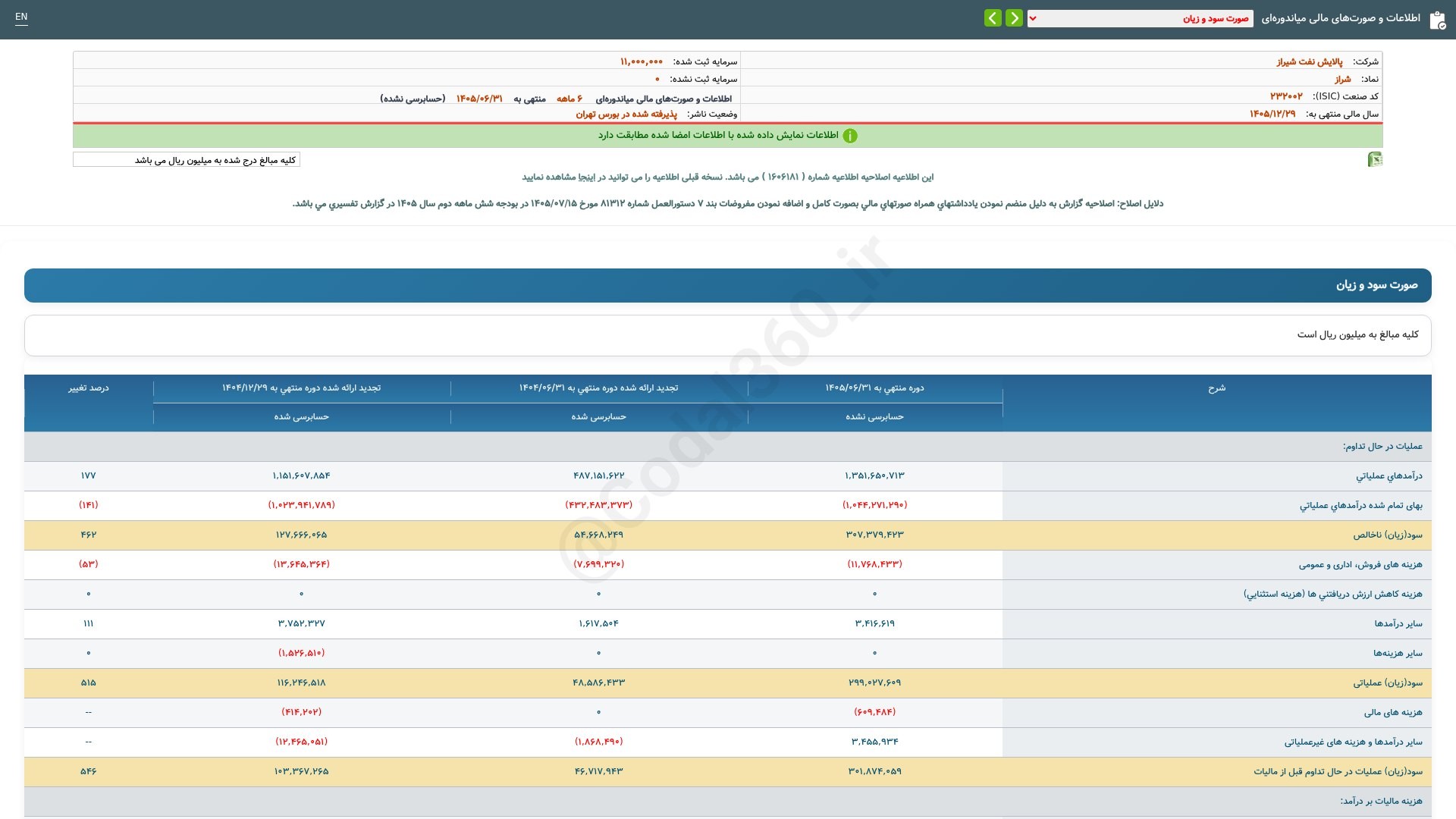The height and width of the screenshot is (819, 1456).
Task: Select the شرح column header
Action: (x=1216, y=388)
